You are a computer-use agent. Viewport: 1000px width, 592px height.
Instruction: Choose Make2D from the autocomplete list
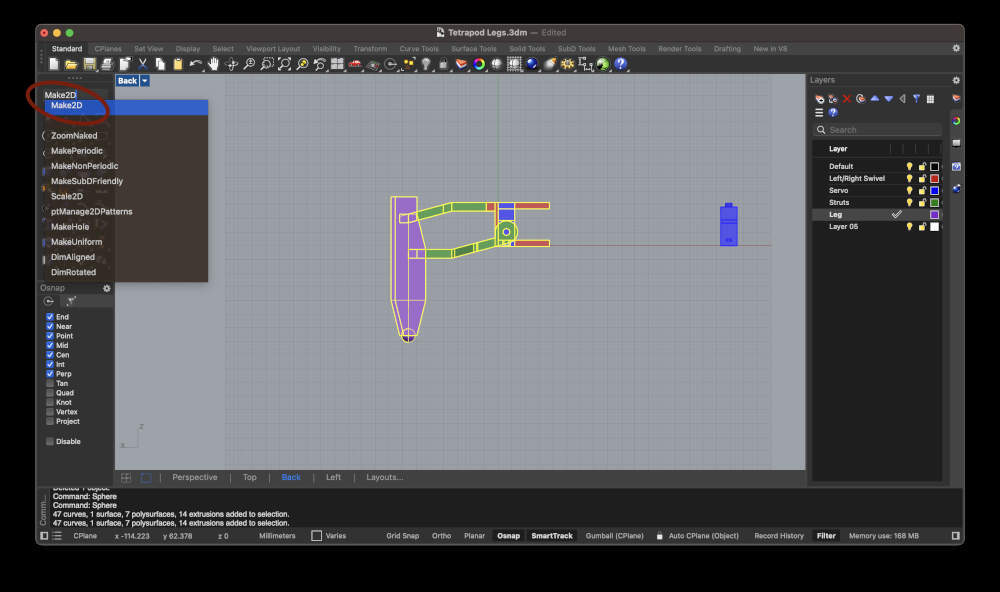tap(126, 106)
